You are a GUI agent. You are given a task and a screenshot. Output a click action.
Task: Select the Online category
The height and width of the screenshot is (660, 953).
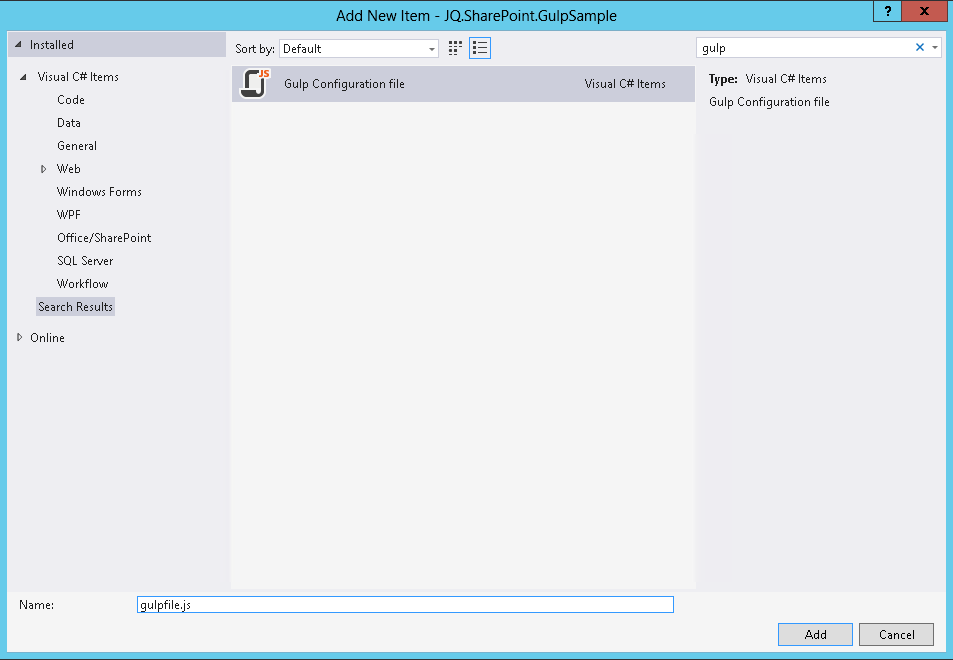(x=47, y=338)
